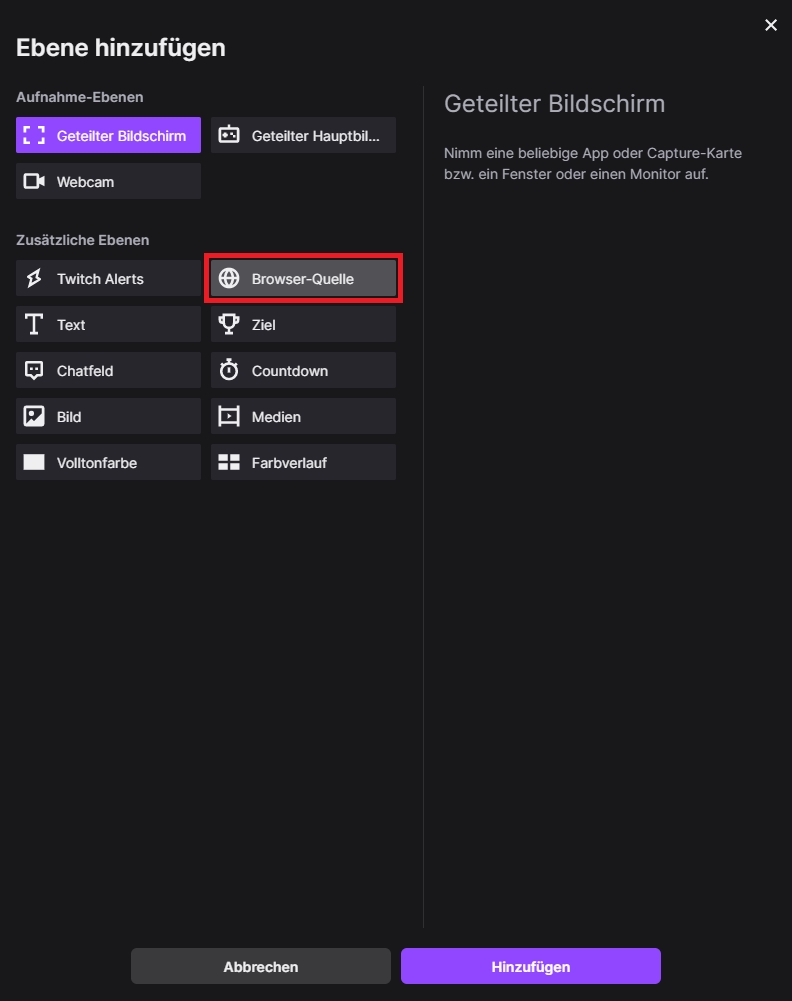This screenshot has height=1001, width=792.
Task: Click the Webcam camera icon
Action: tap(35, 182)
